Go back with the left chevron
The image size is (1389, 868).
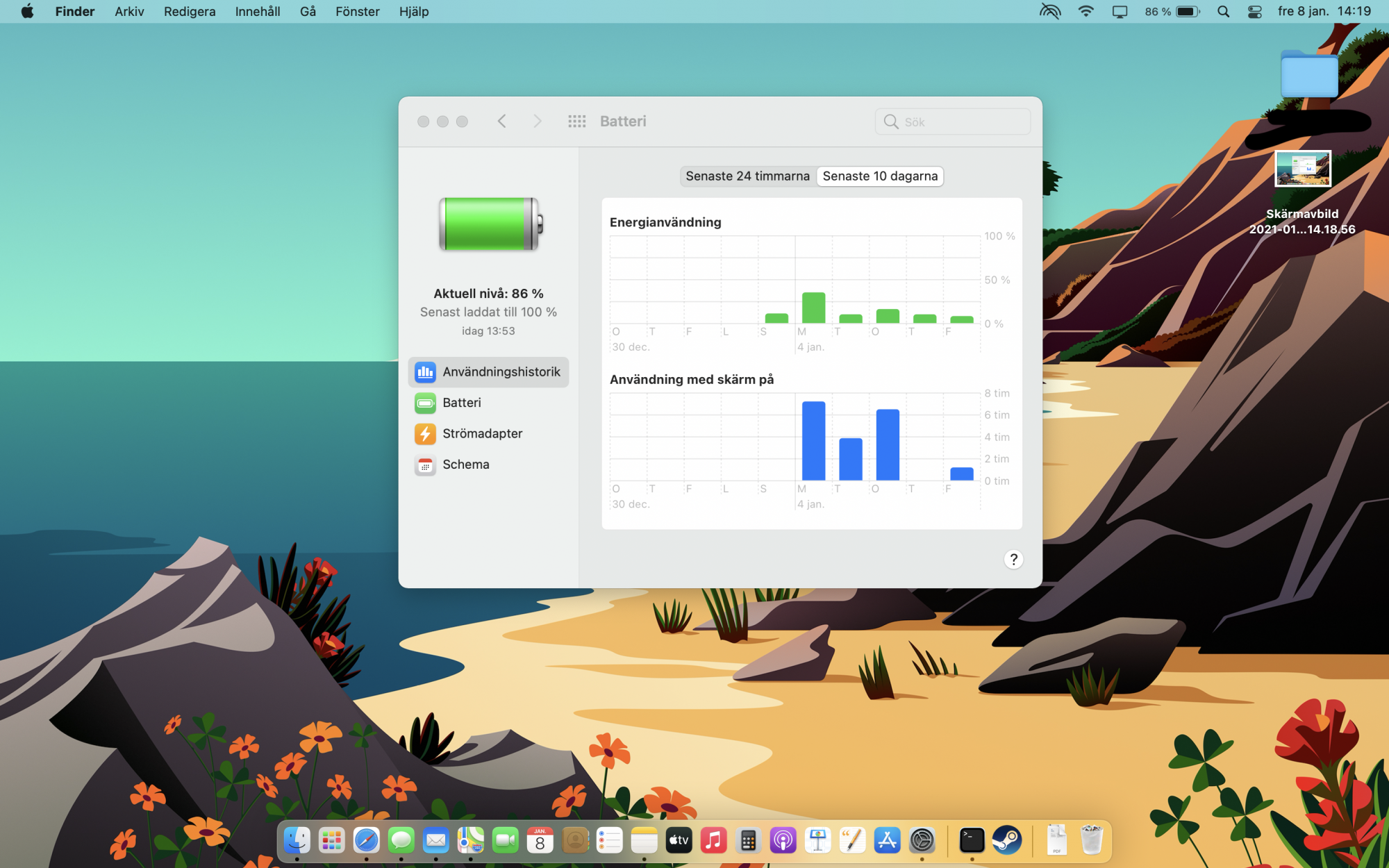click(x=502, y=122)
